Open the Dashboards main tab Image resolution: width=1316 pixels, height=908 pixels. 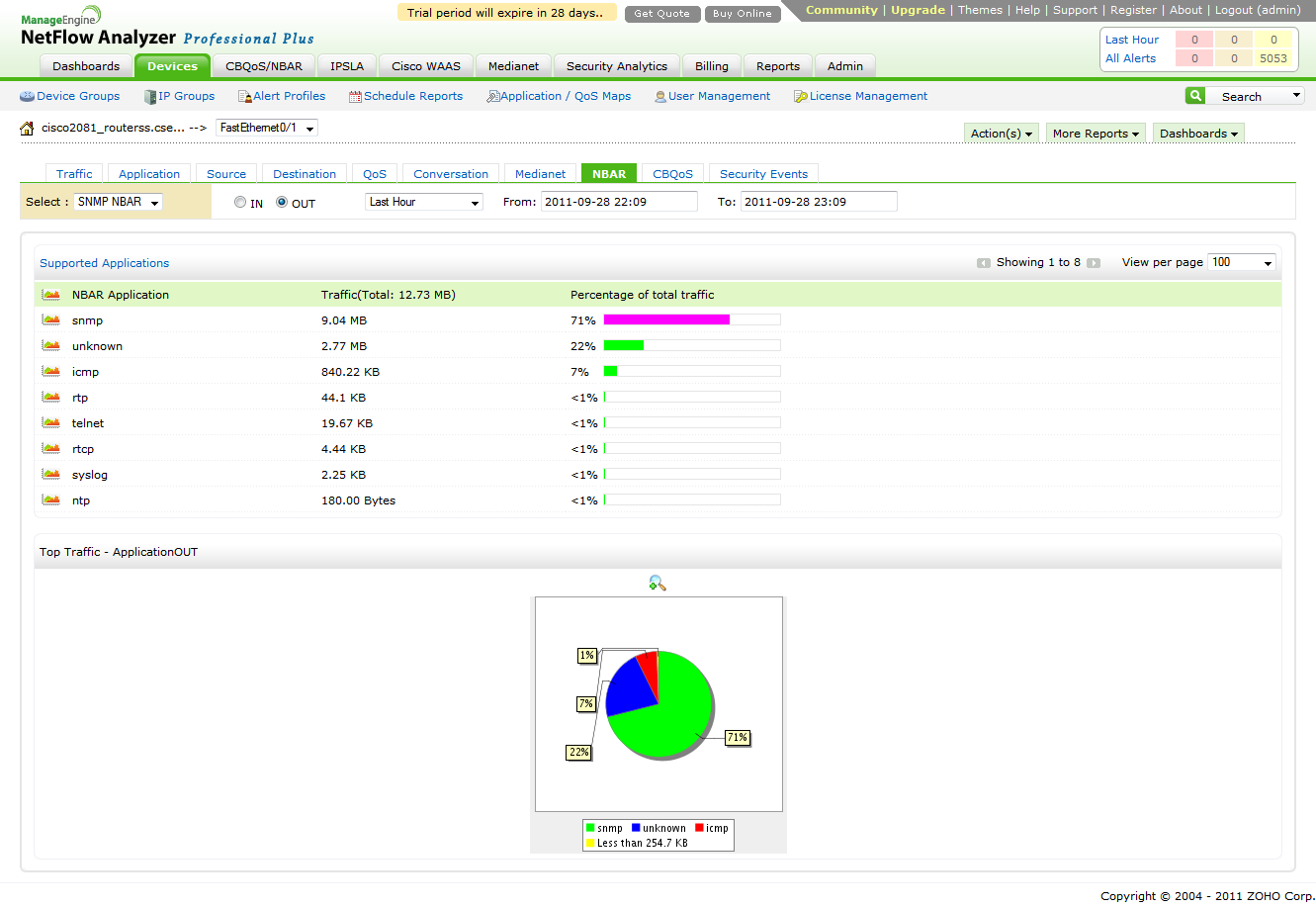(x=86, y=66)
